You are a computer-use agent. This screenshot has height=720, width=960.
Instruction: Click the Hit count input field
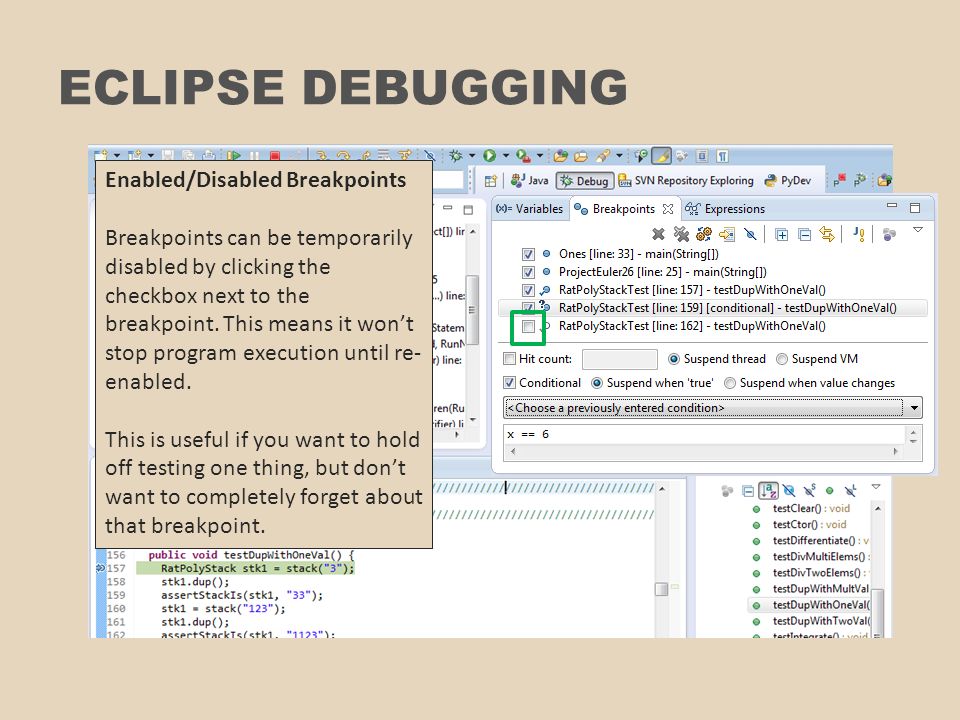620,359
